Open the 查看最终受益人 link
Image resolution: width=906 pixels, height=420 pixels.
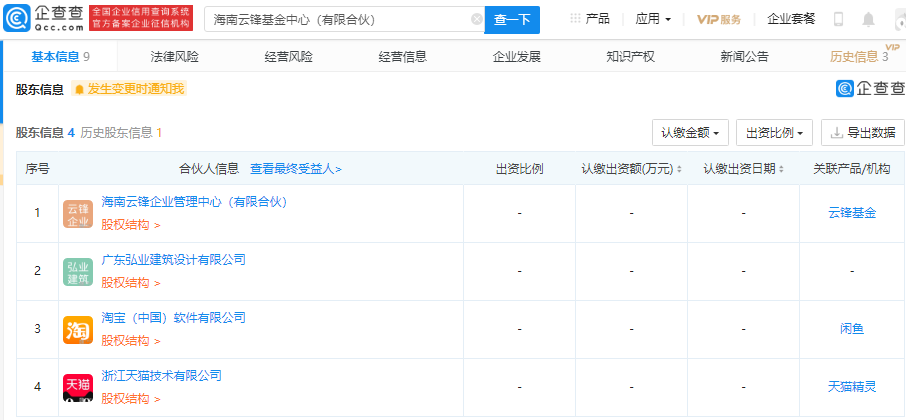coord(296,169)
